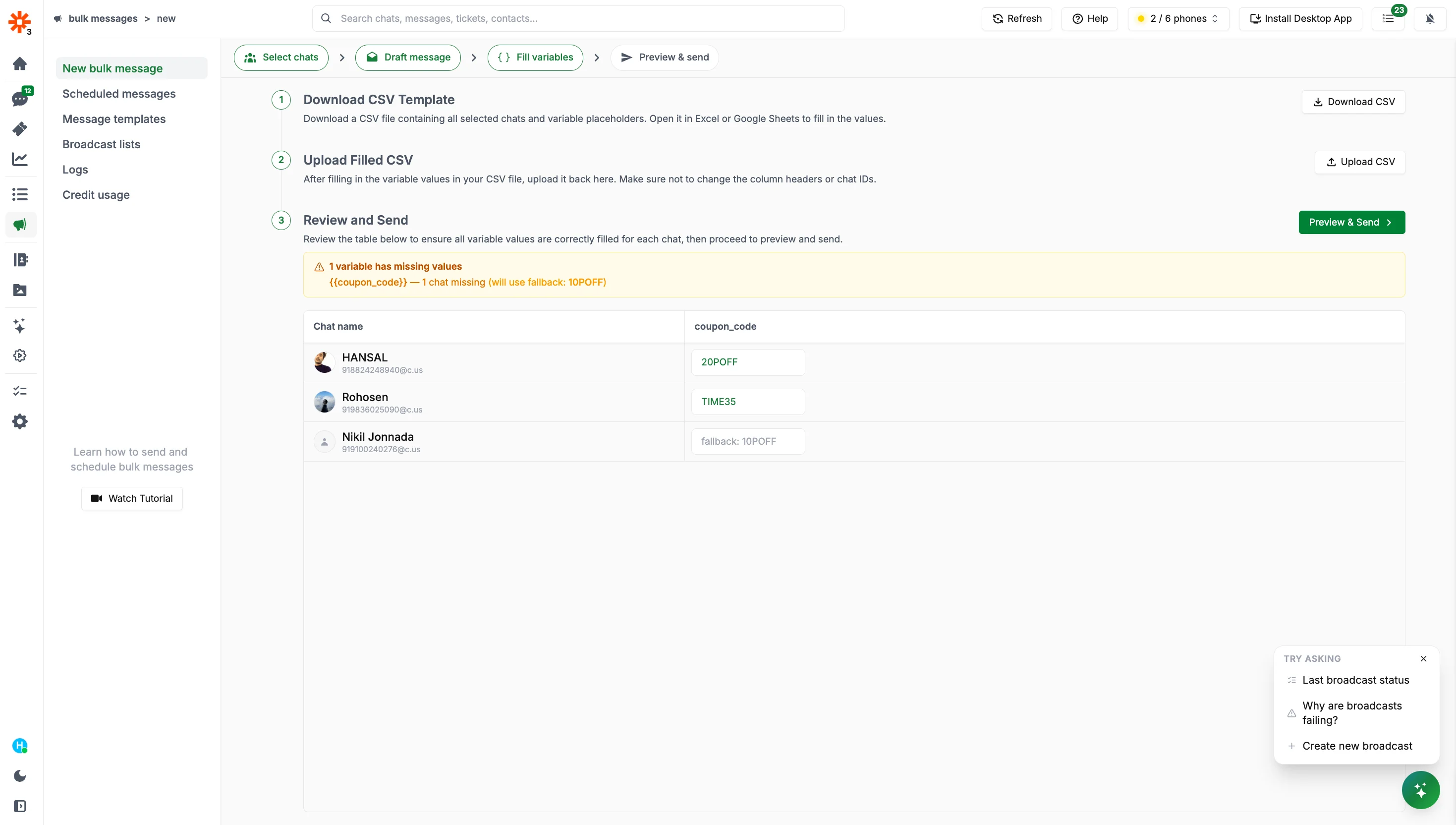Image resolution: width=1456 pixels, height=825 pixels.
Task: Click Nikil Jonnada placeholder avatar
Action: [324, 441]
